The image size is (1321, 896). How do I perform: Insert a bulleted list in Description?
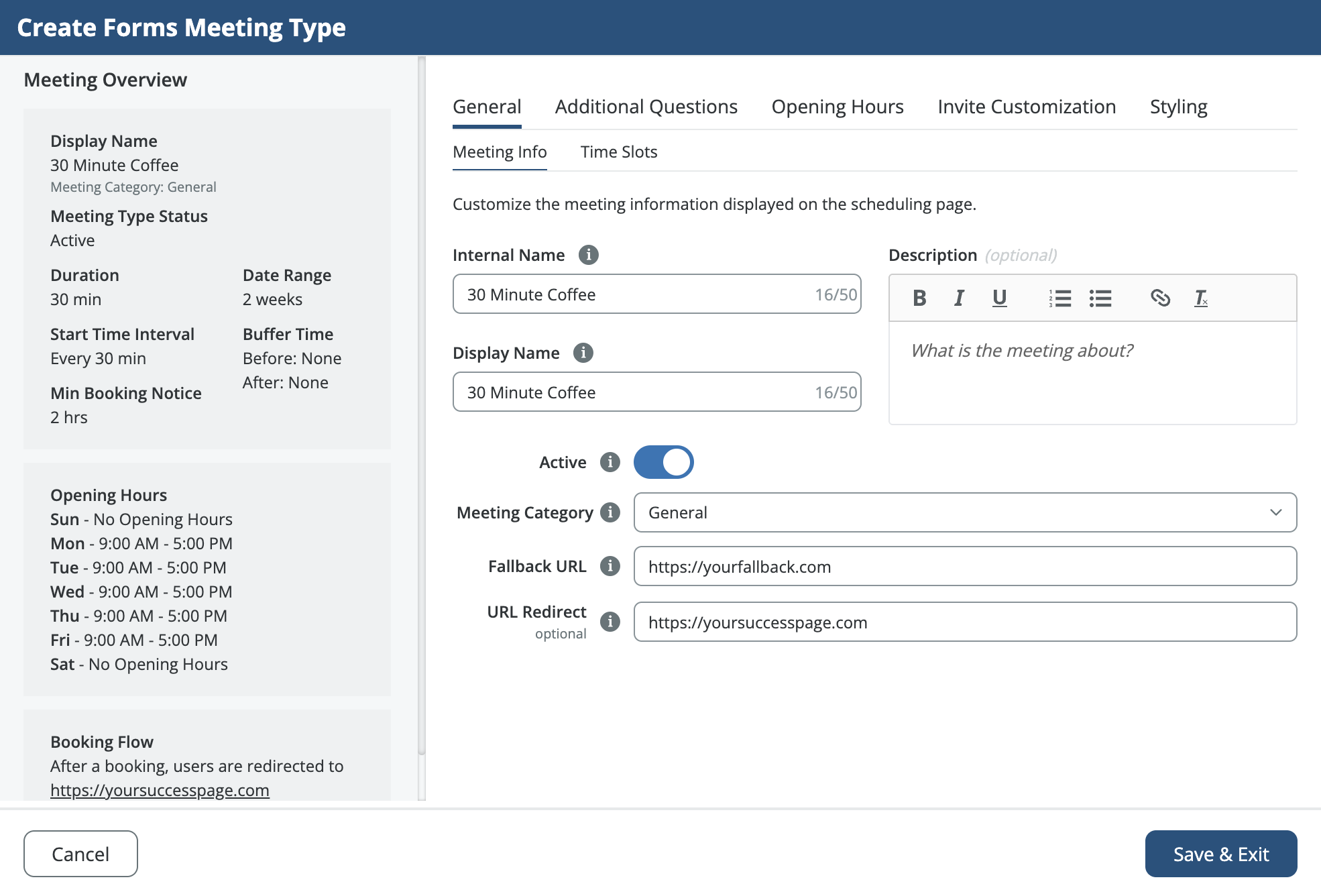click(1100, 298)
